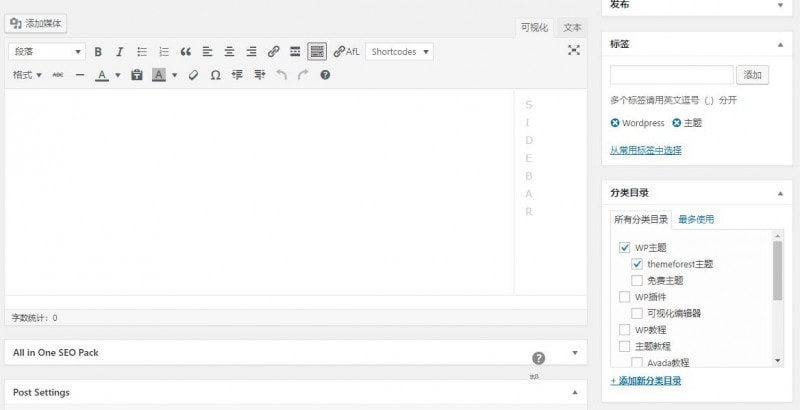Click the clear formatting eraser icon

pyautogui.click(x=194, y=75)
